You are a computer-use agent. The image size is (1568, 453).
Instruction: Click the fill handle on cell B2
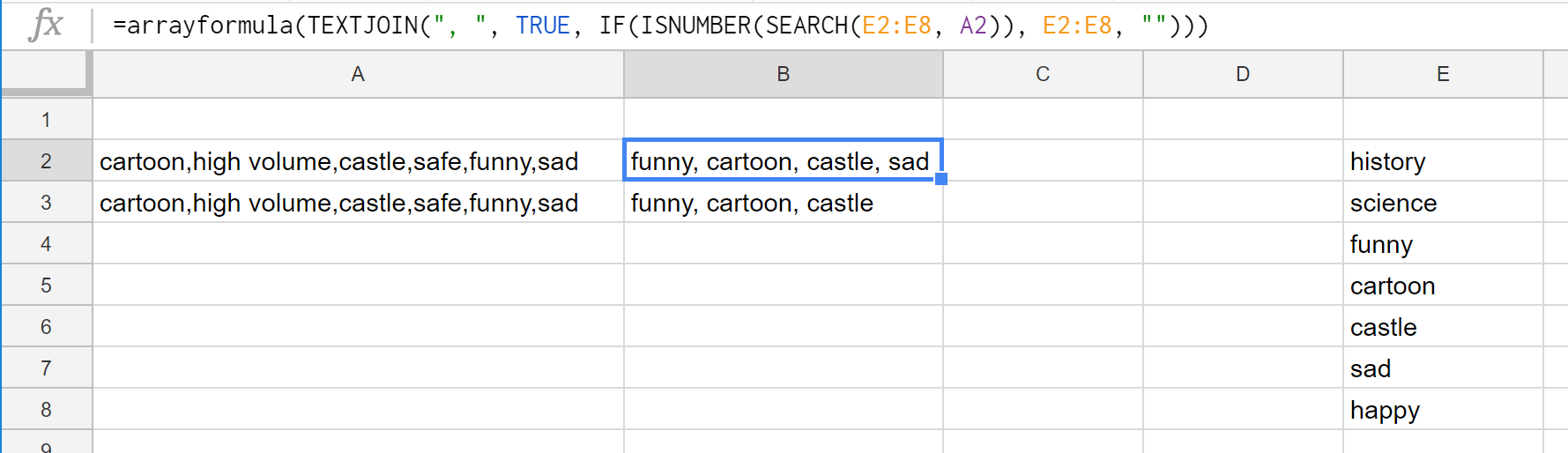(x=941, y=179)
